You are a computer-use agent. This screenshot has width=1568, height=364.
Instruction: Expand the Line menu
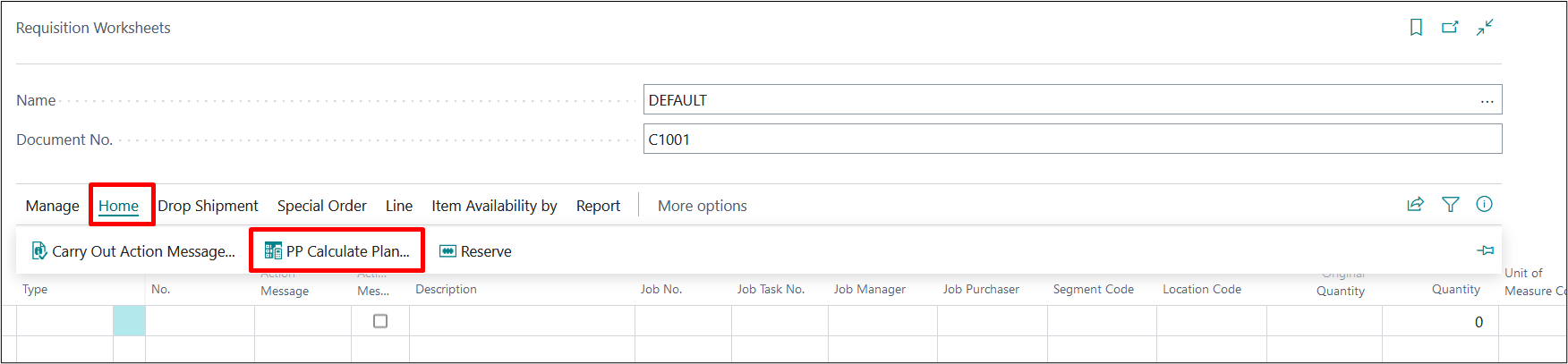(x=399, y=206)
